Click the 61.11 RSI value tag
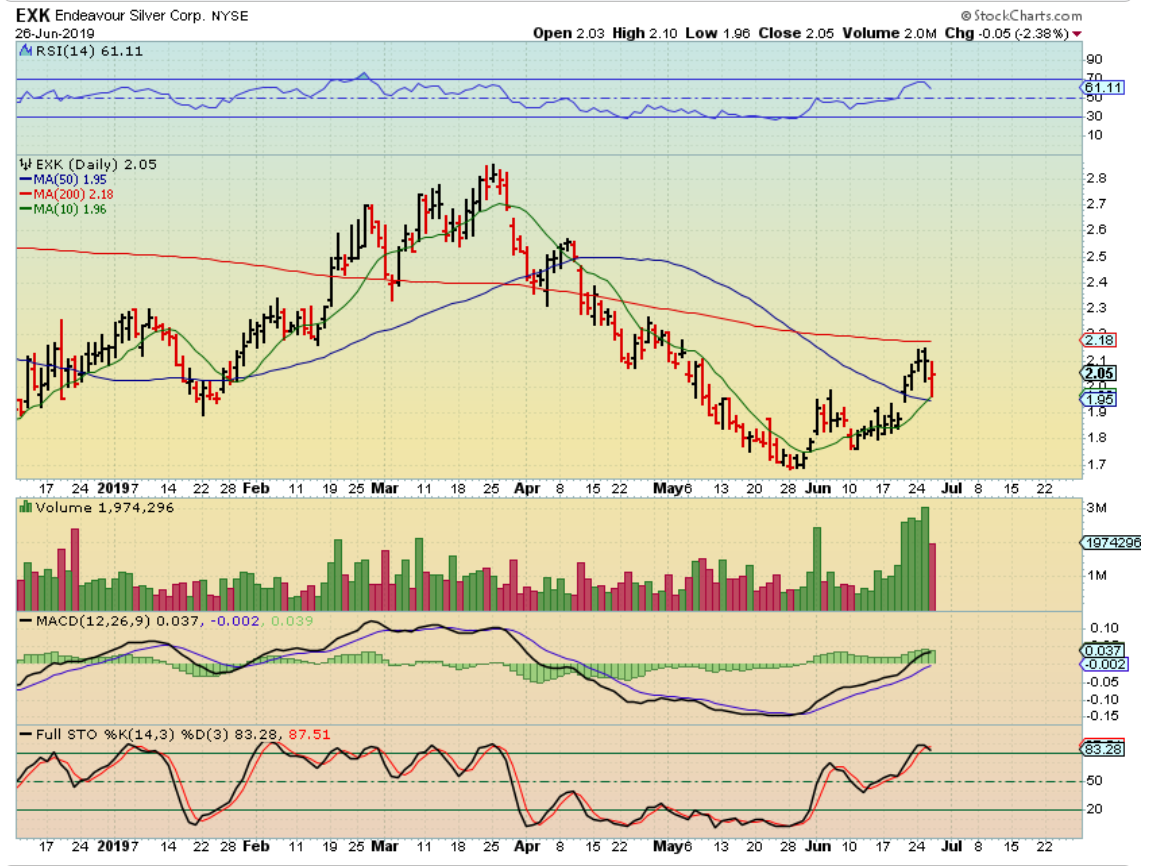The height and width of the screenshot is (866, 1150). 1103,87
